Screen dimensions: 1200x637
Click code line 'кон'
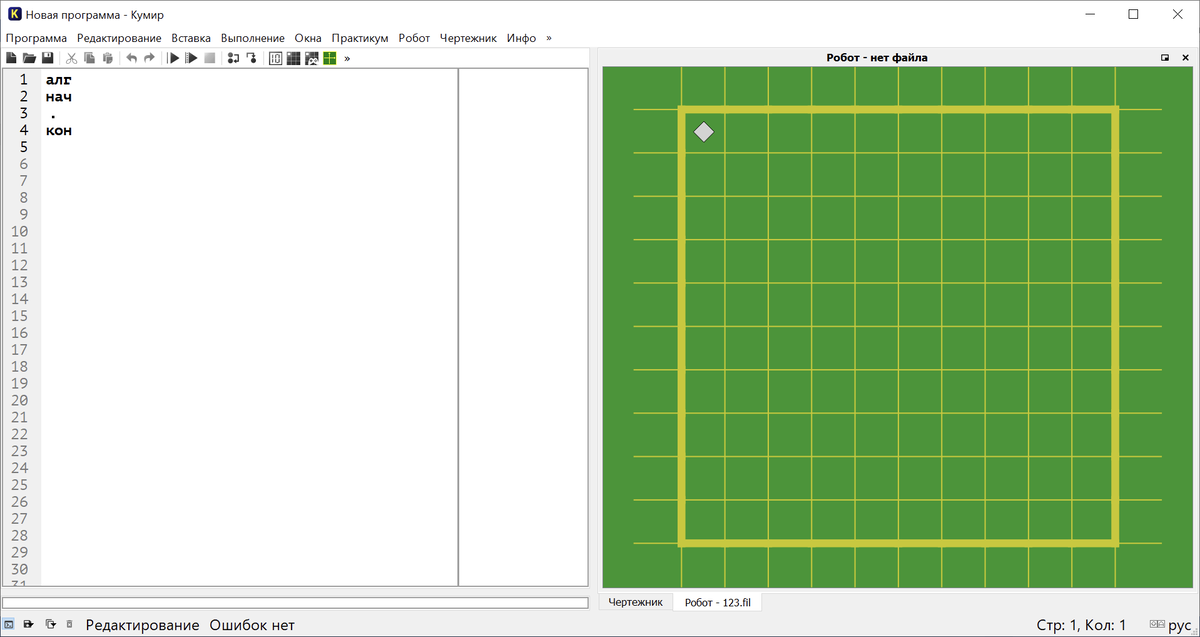pyautogui.click(x=59, y=130)
